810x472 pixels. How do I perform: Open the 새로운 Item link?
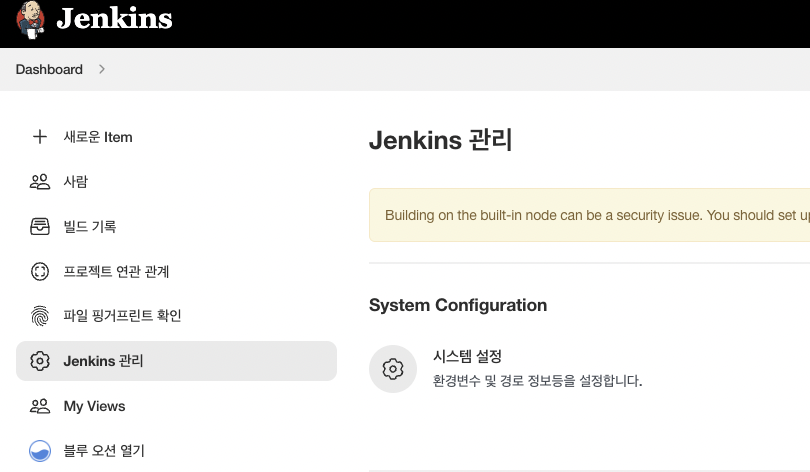coord(98,137)
